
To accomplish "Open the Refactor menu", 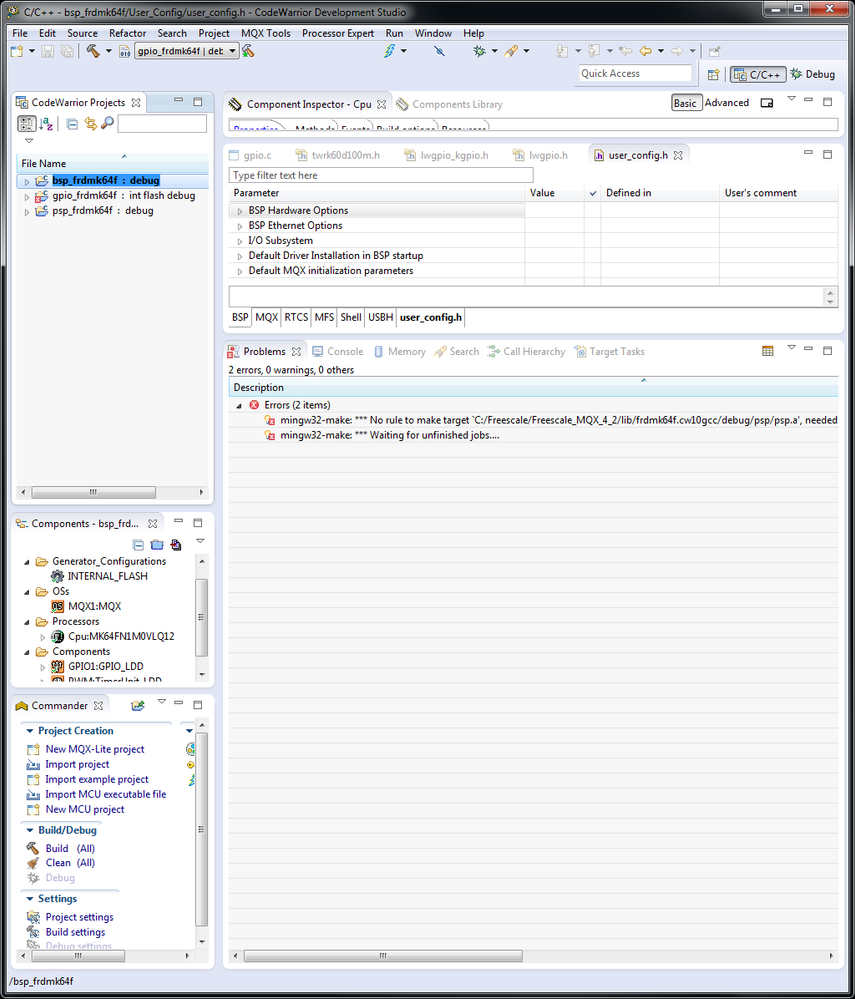I will click(x=127, y=33).
